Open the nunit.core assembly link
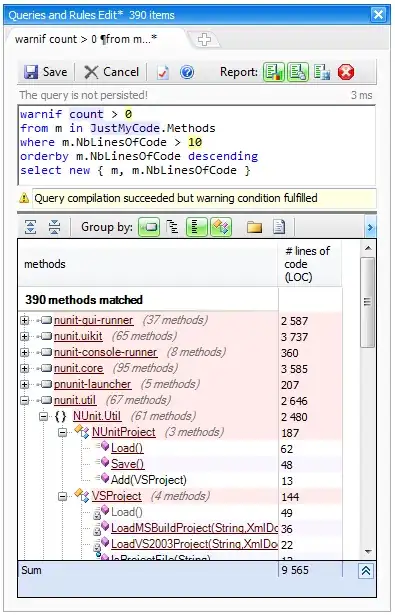Screen dimensions: 395x615 coord(78,369)
